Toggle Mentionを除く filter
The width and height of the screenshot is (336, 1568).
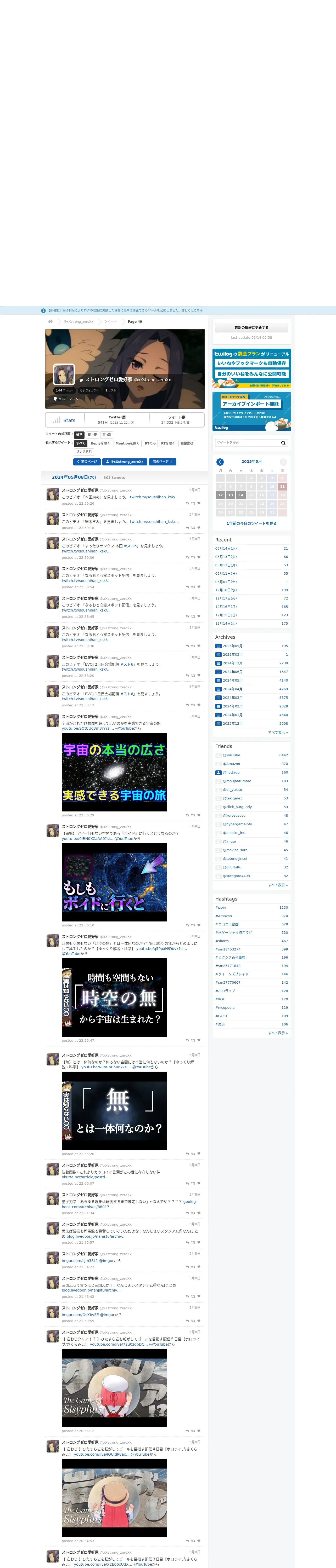127,443
